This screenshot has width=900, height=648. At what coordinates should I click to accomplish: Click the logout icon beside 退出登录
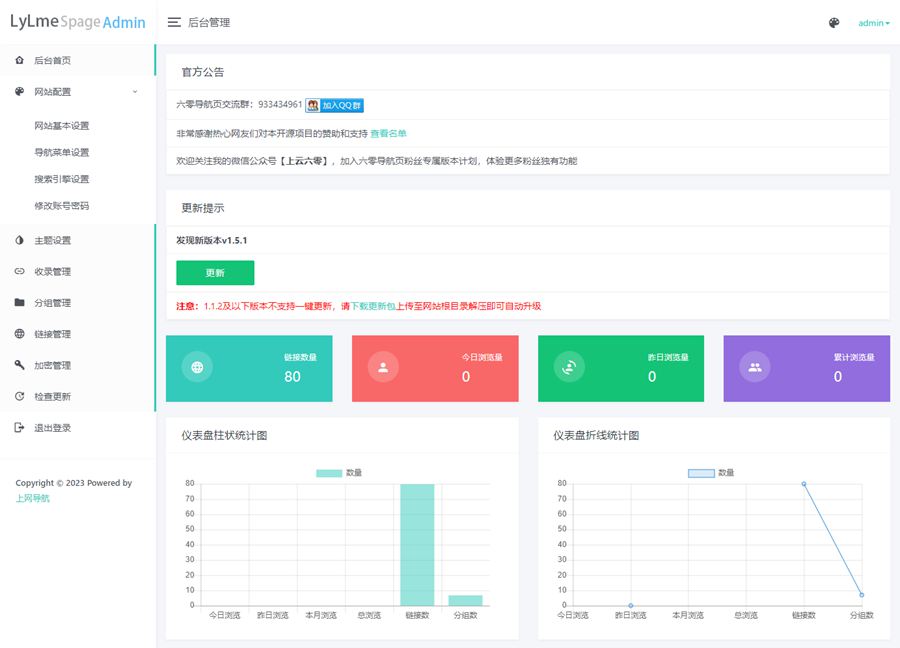[20, 427]
